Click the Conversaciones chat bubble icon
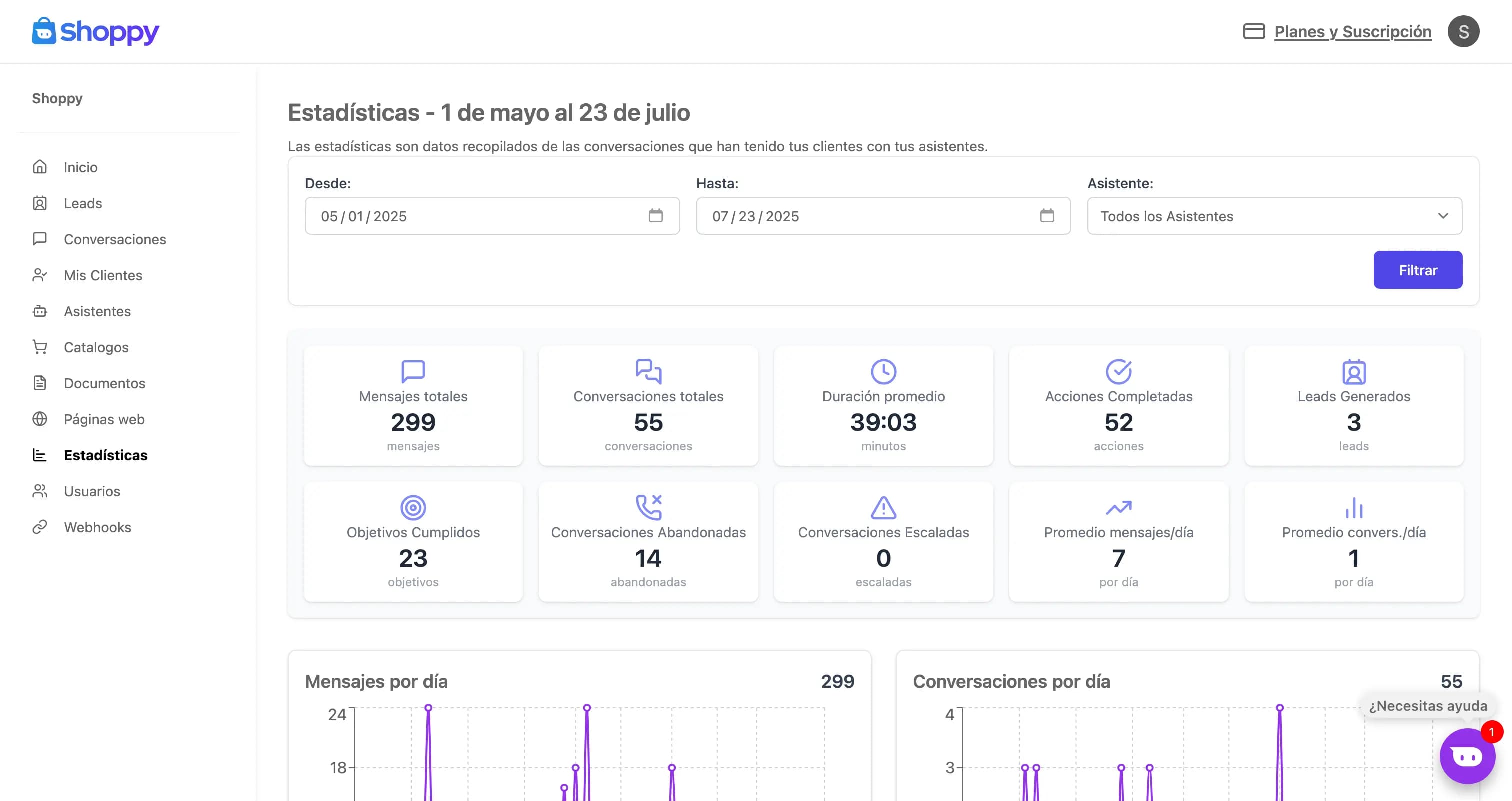 pos(40,239)
